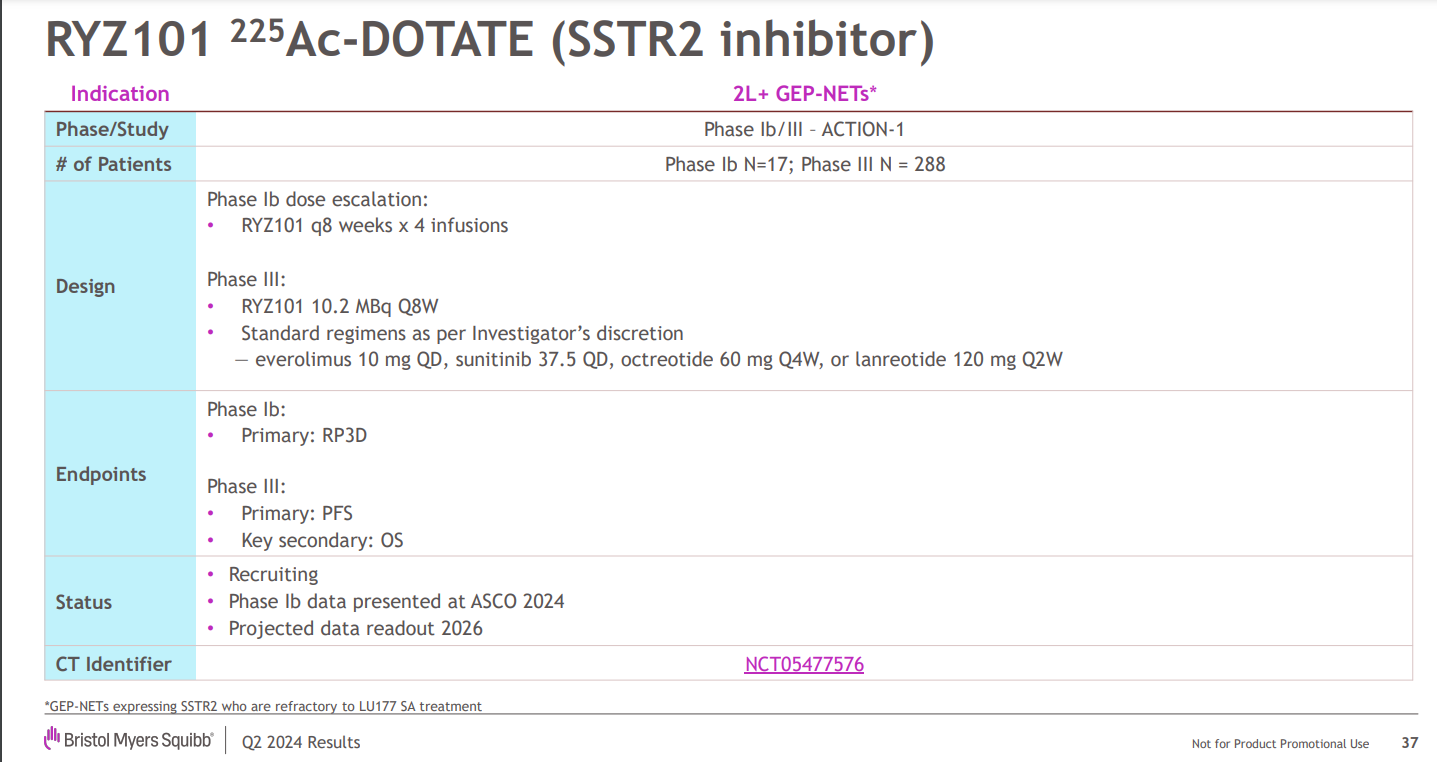
Task: Click the Endpoints row label cell
Action: click(x=101, y=474)
